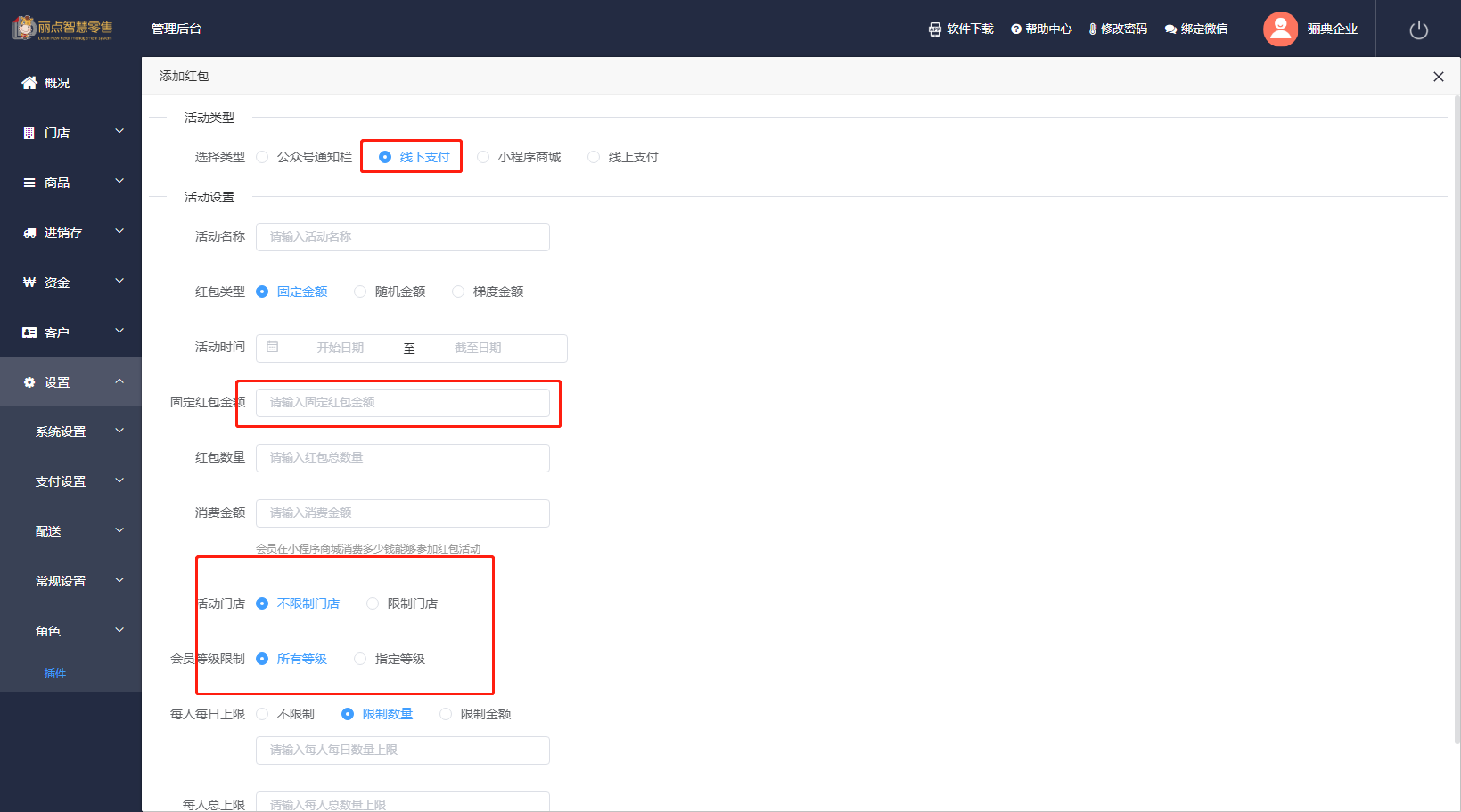Click the 概况 home icon

[x=29, y=83]
